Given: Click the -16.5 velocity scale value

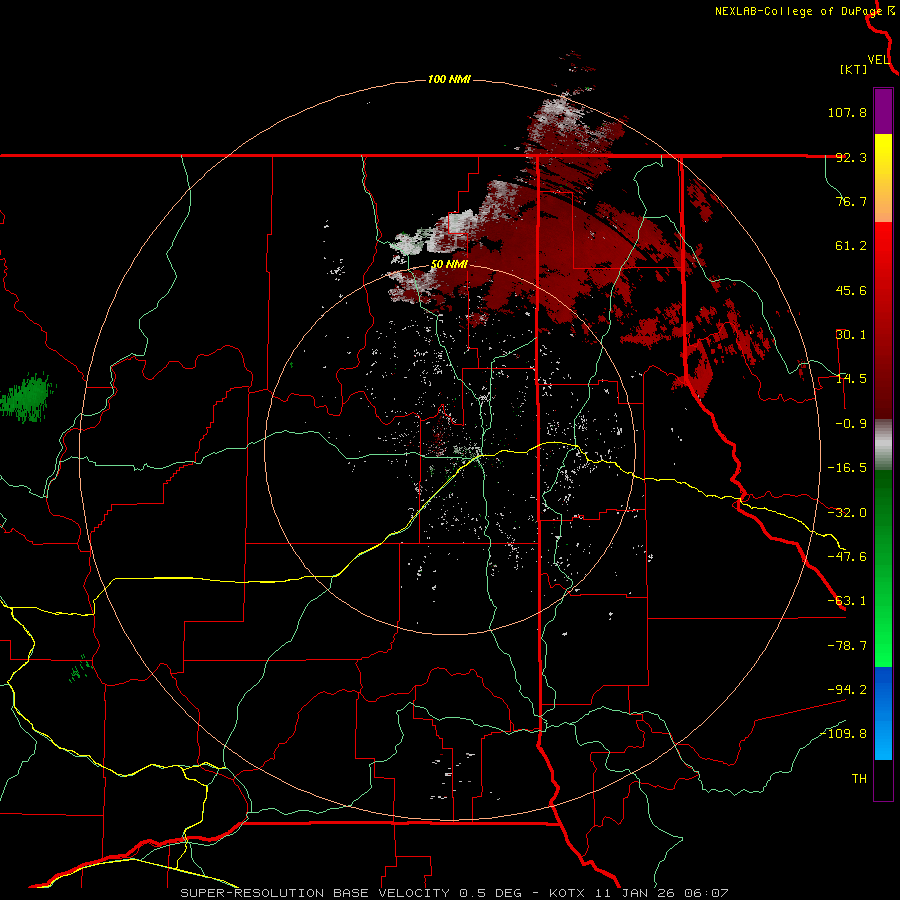Looking at the screenshot, I should (x=847, y=468).
